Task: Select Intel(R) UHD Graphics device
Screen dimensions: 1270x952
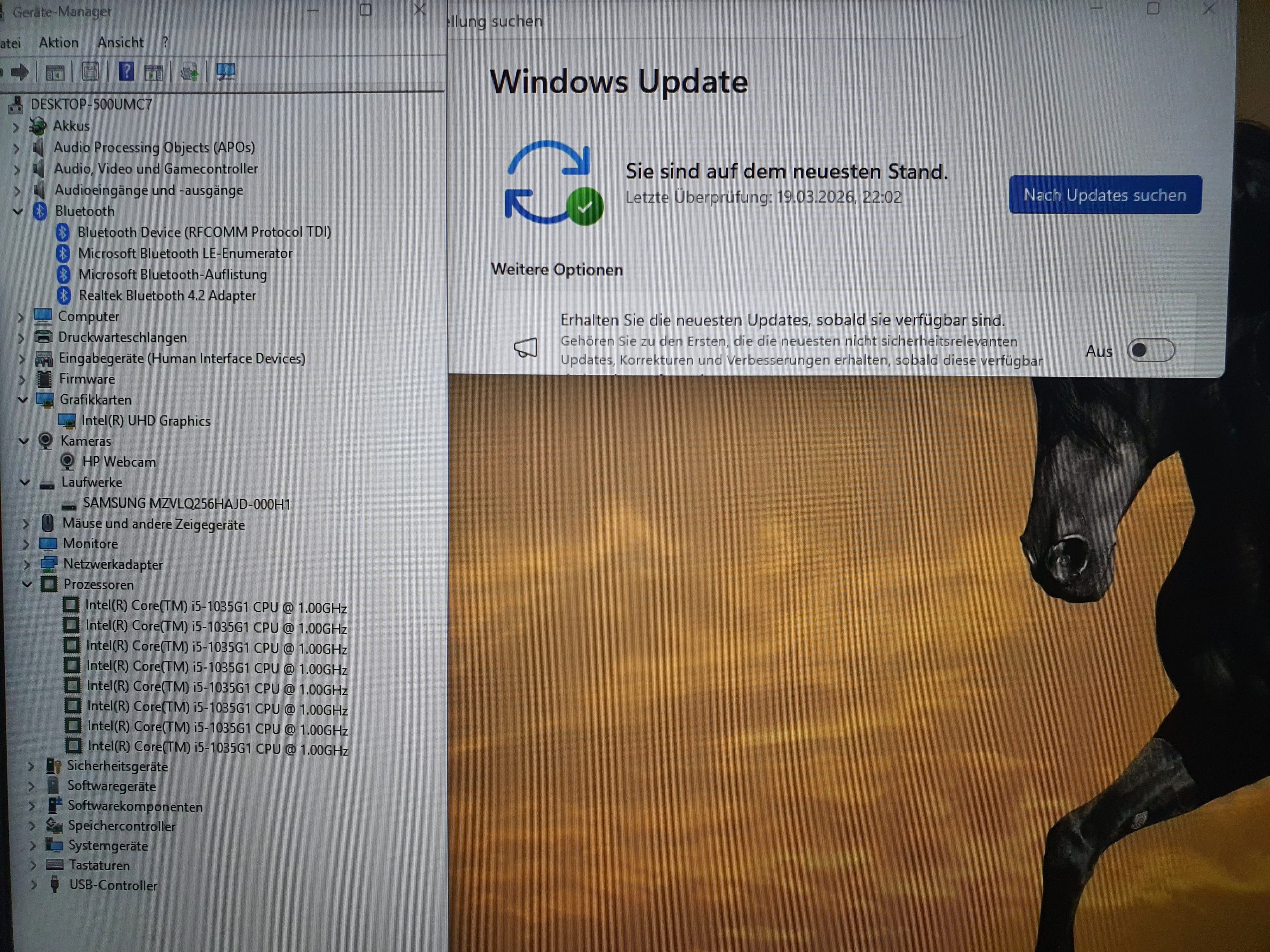Action: point(145,421)
